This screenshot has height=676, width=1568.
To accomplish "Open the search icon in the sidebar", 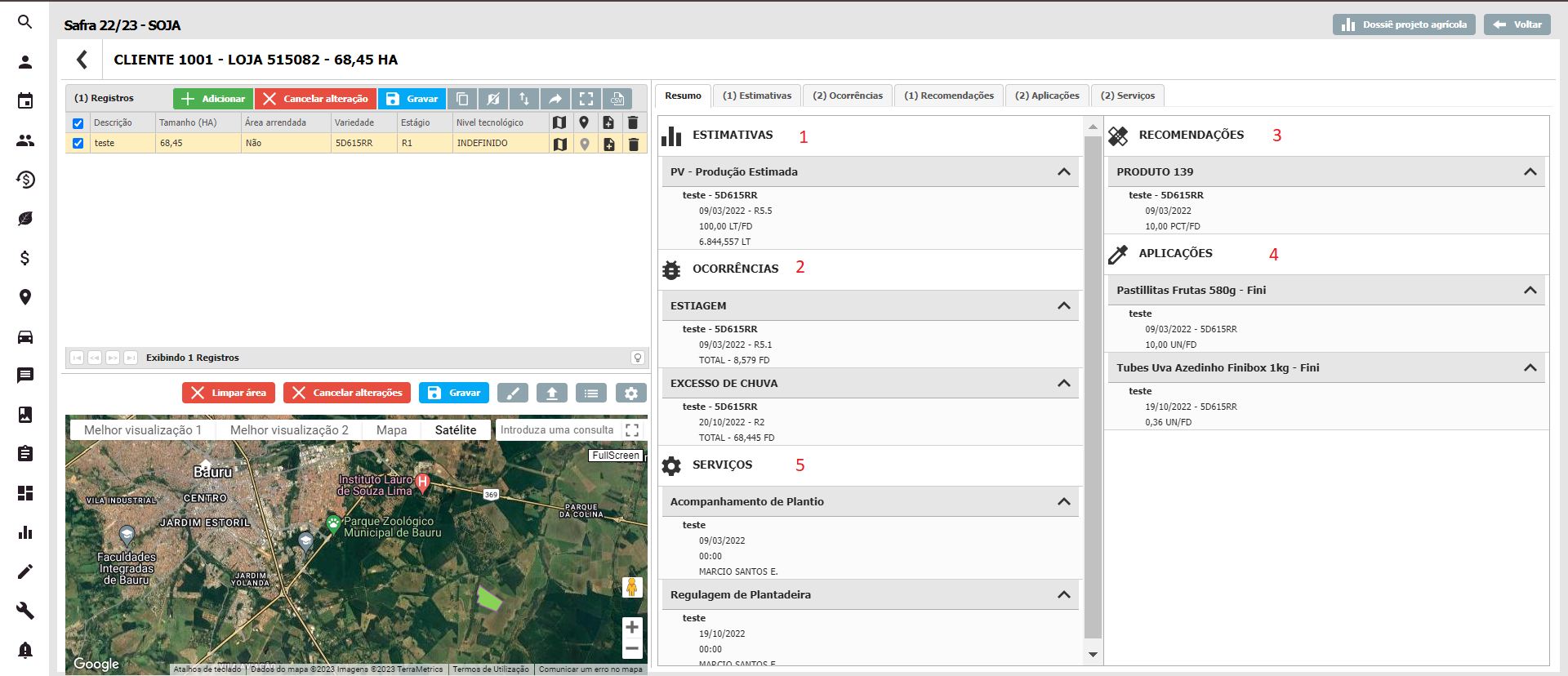I will click(x=25, y=22).
